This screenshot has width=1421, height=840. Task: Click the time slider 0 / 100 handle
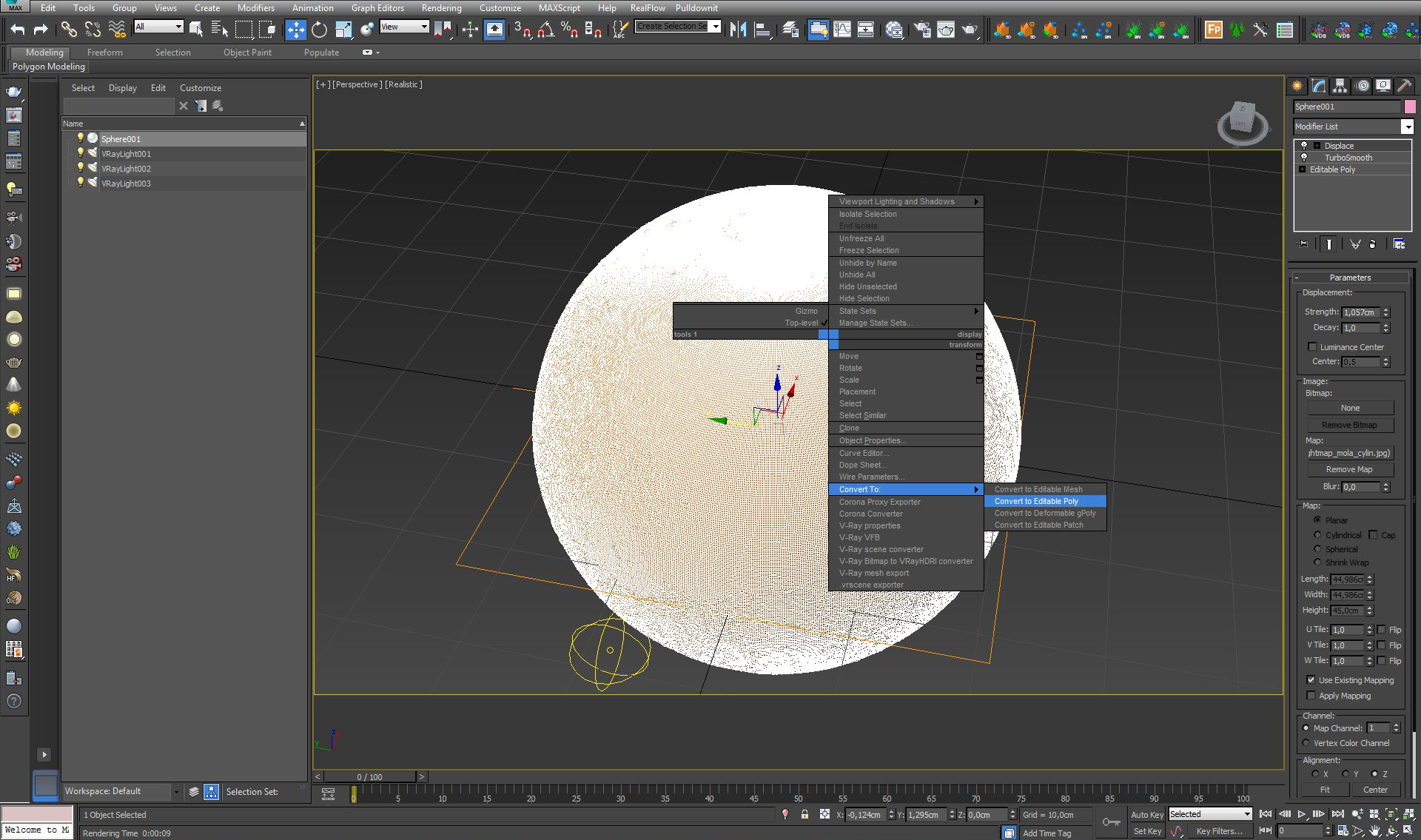tap(370, 776)
